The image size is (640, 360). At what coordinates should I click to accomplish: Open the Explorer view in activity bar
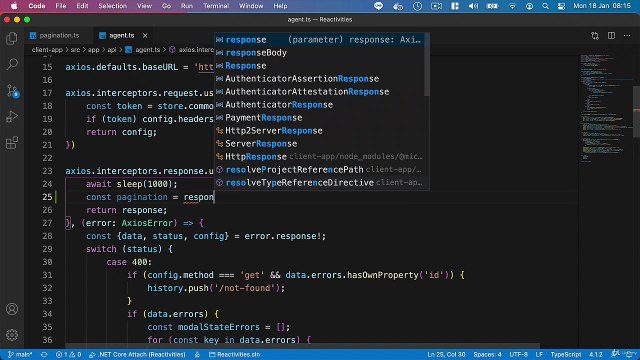[12, 38]
